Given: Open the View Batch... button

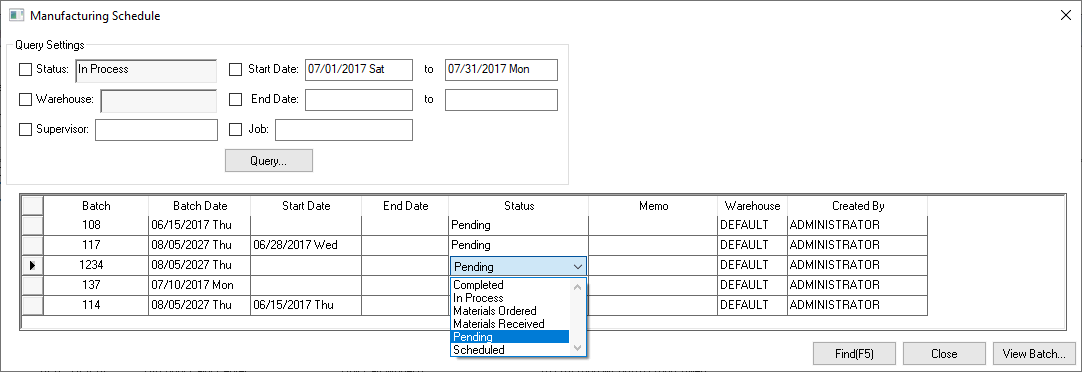Looking at the screenshot, I should [x=1034, y=354].
